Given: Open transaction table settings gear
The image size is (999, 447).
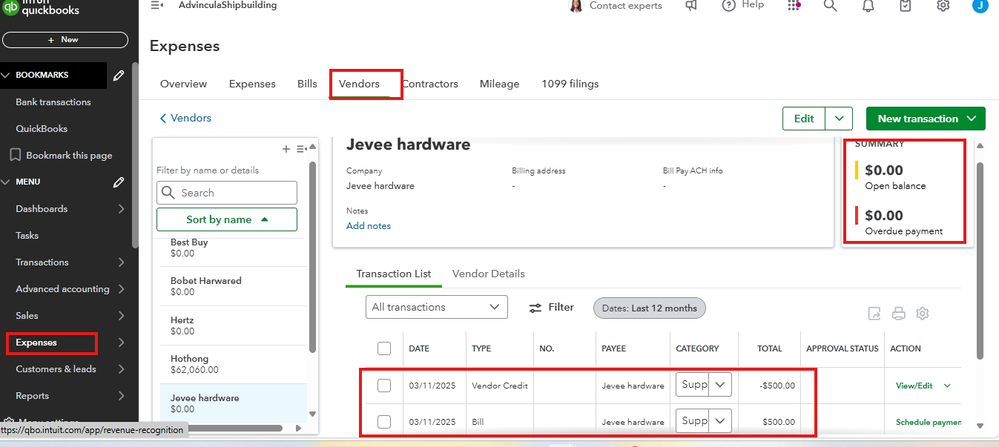Looking at the screenshot, I should pyautogui.click(x=922, y=313).
